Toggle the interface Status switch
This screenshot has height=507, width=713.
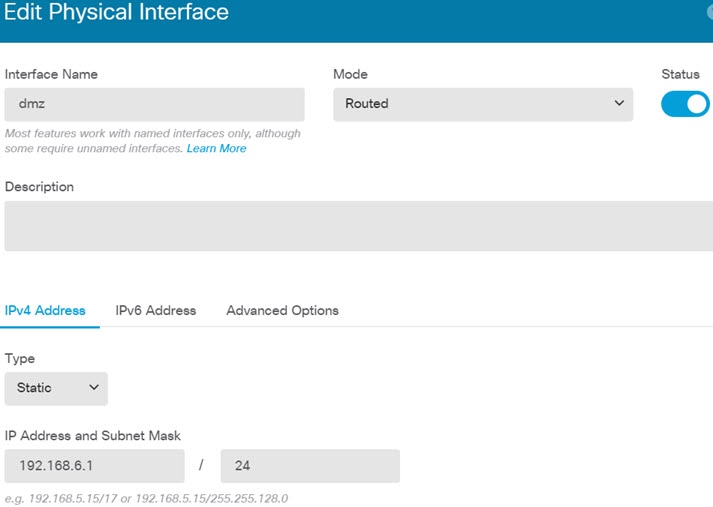pyautogui.click(x=685, y=104)
